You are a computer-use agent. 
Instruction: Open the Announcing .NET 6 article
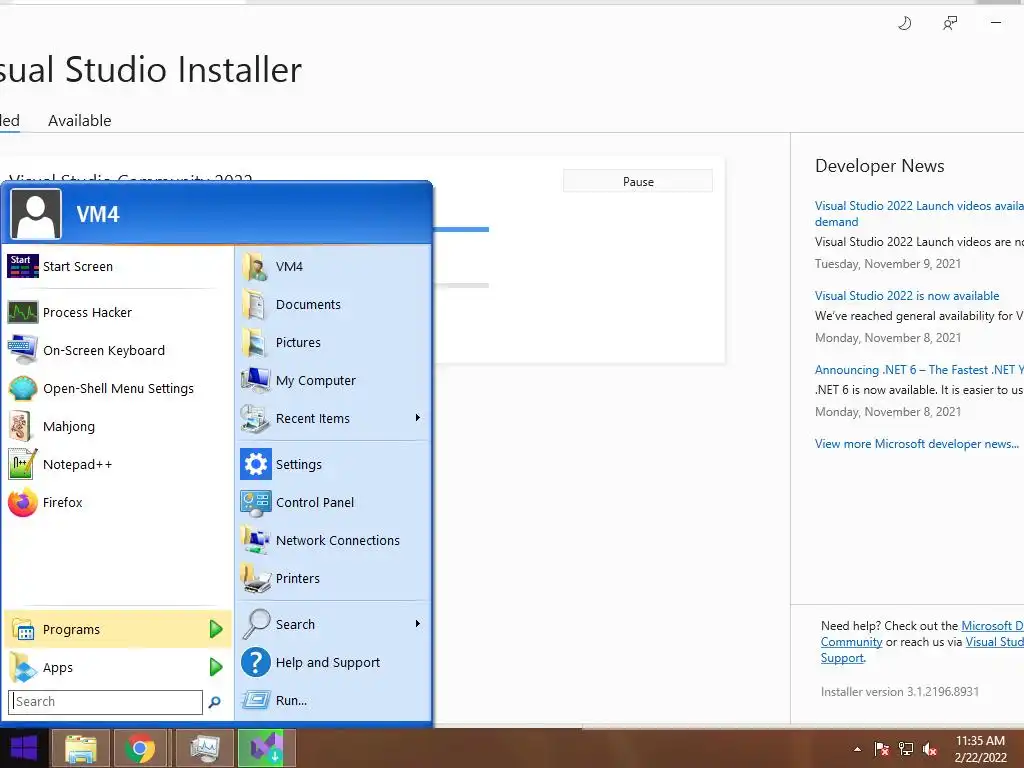(919, 370)
